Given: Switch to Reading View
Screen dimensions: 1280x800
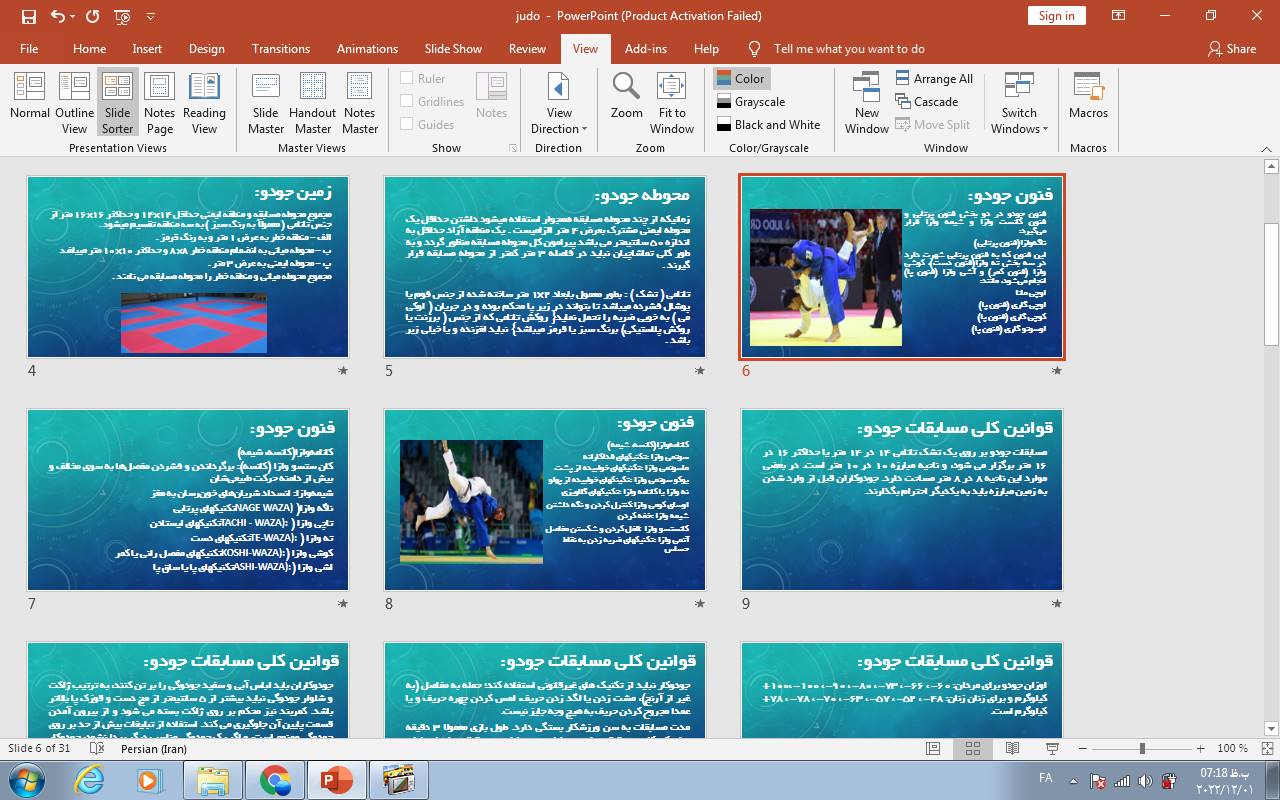Looking at the screenshot, I should point(204,100).
